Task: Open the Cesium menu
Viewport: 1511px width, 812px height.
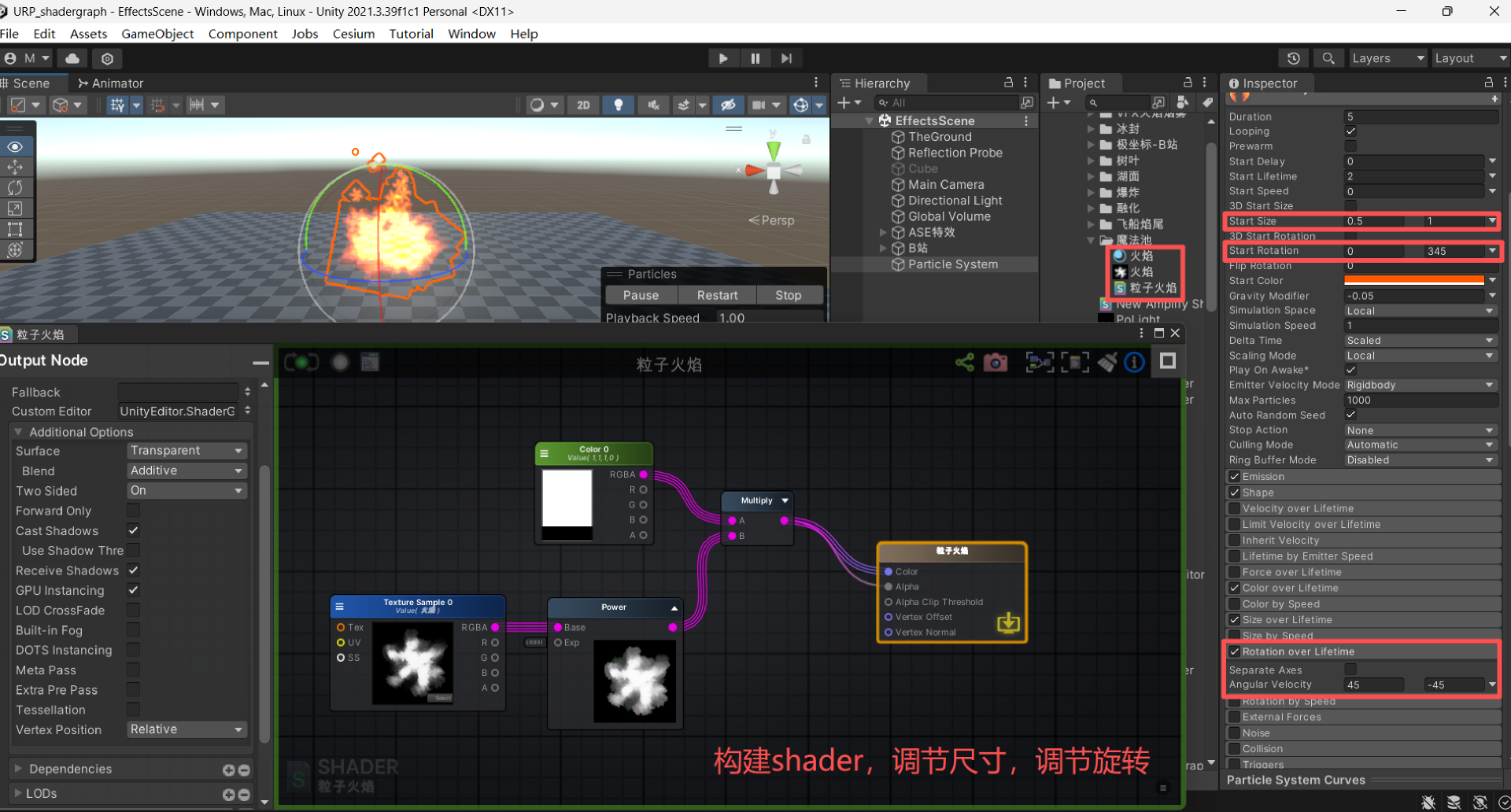Action: pos(353,34)
